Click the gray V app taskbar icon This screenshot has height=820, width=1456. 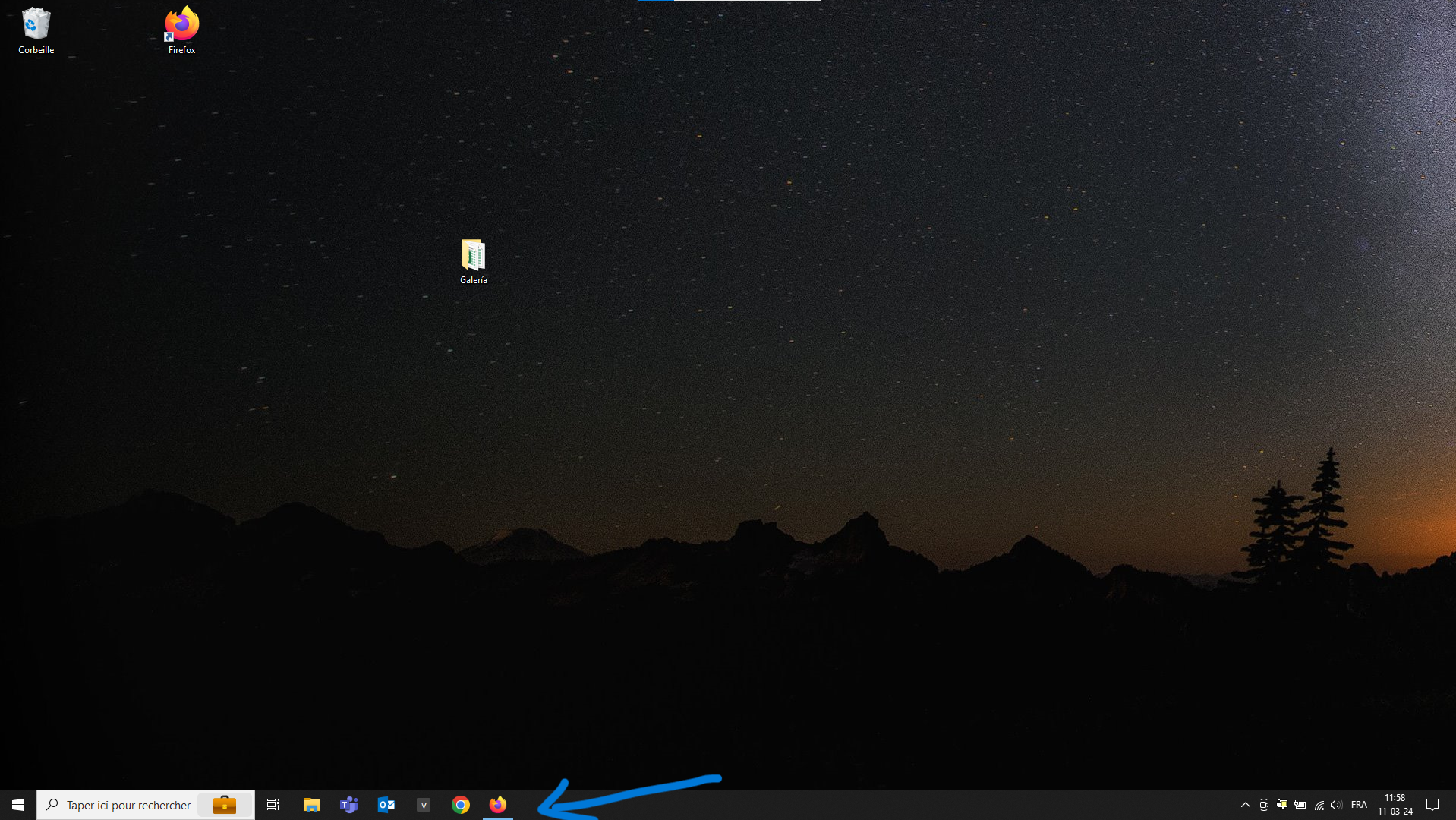pos(424,805)
